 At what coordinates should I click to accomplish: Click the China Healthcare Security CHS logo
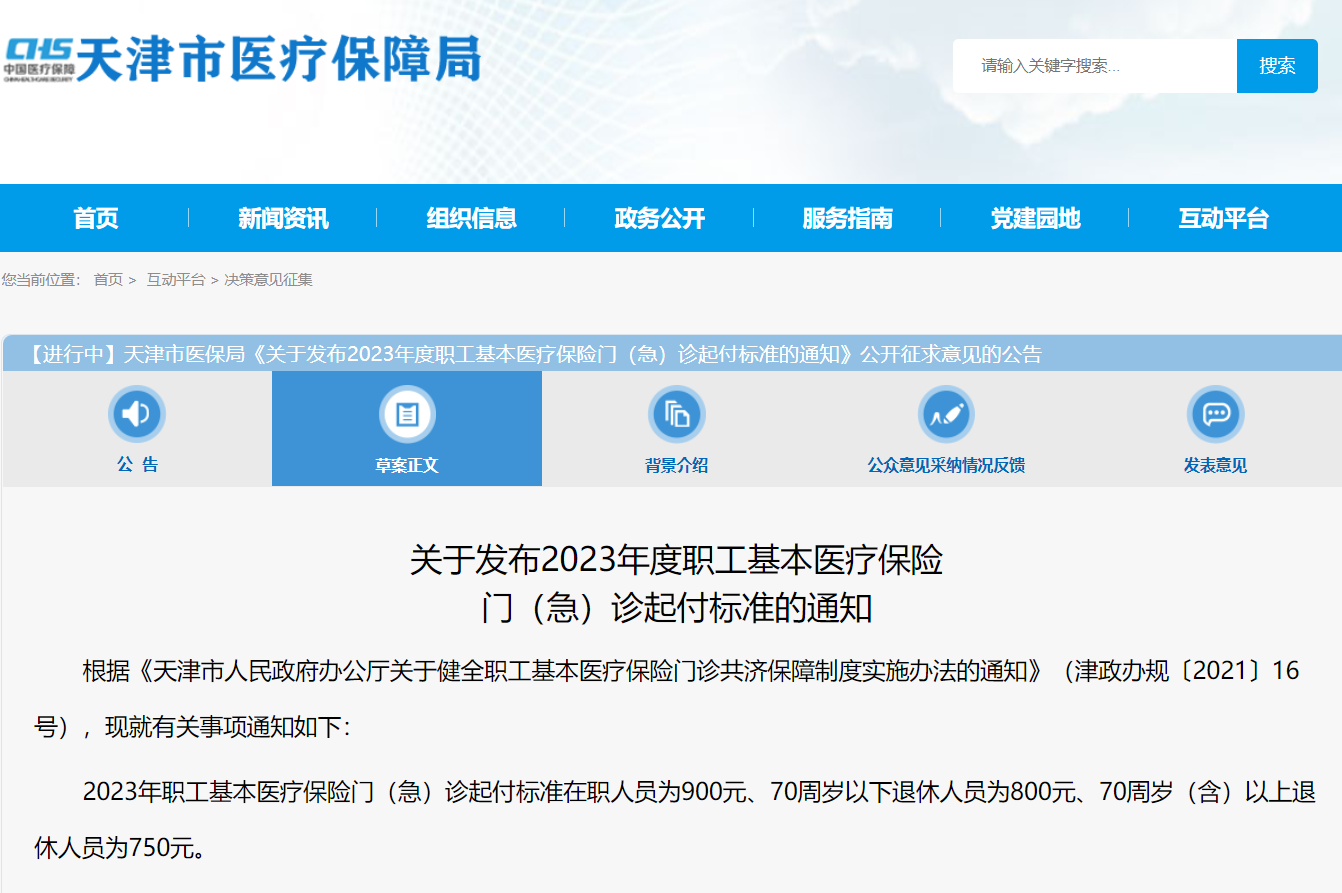click(x=38, y=60)
